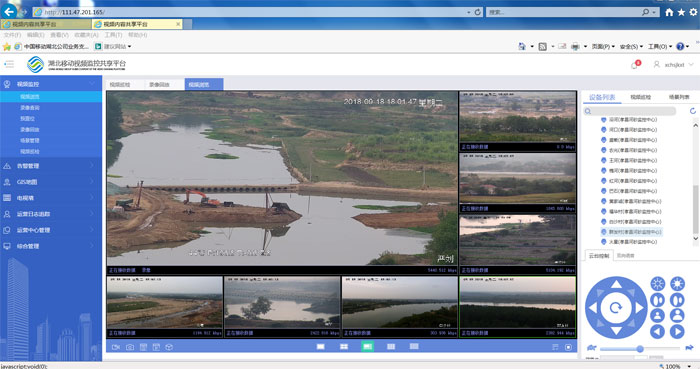Open the xchsjkxt user dropdown
Viewport: 700px width, 369px height.
point(674,65)
